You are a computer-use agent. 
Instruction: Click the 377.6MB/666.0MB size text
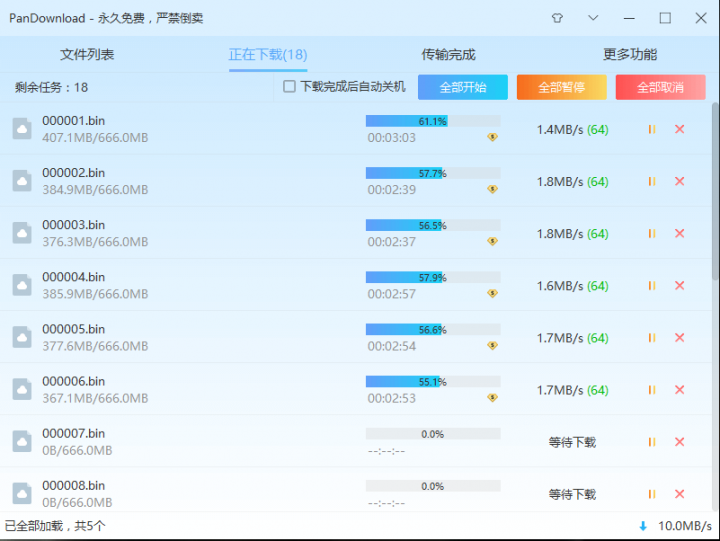tap(95, 346)
